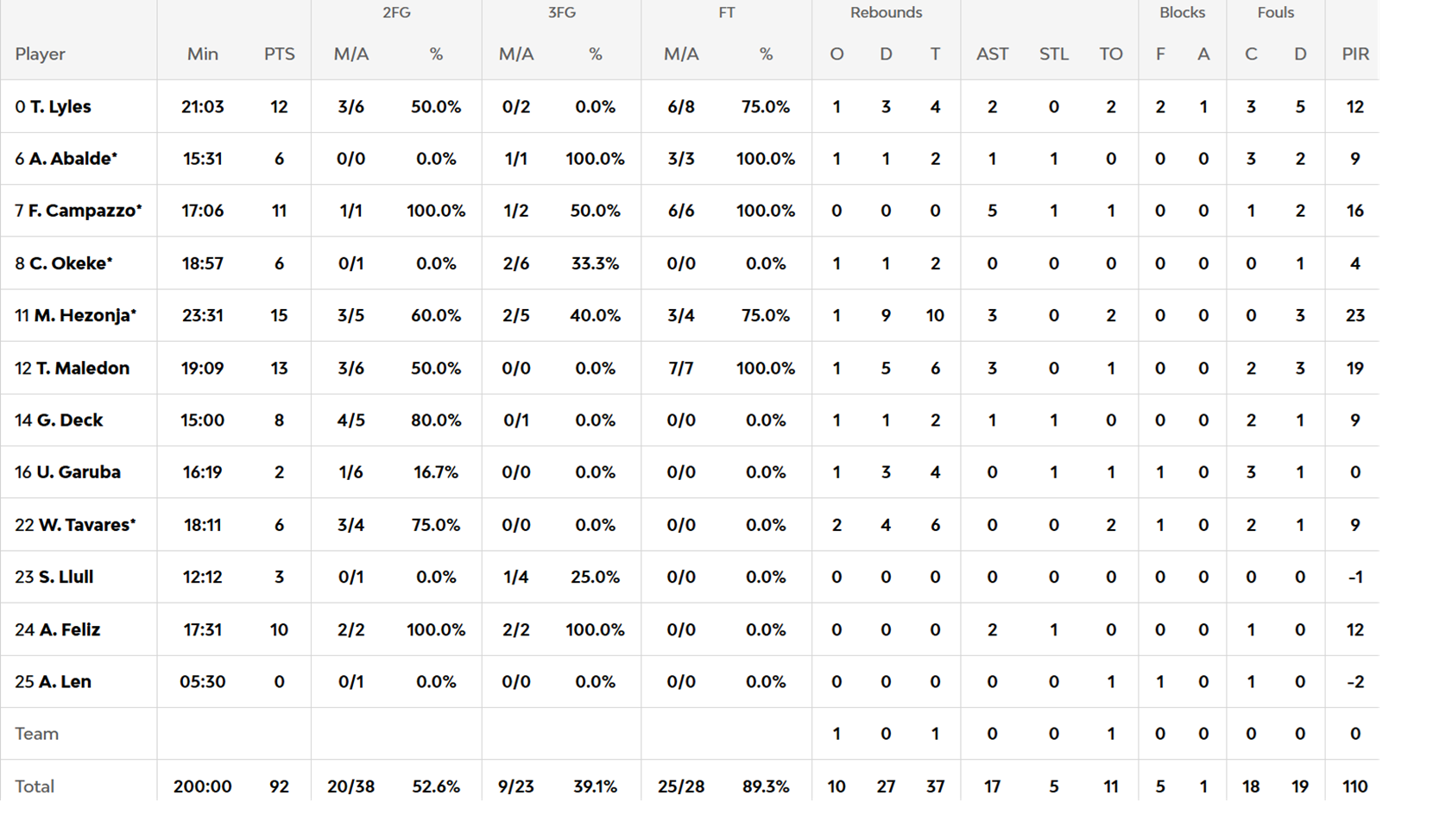The width and height of the screenshot is (1433, 840).
Task: Open T. Lyles player profile link
Action: [x=60, y=107]
